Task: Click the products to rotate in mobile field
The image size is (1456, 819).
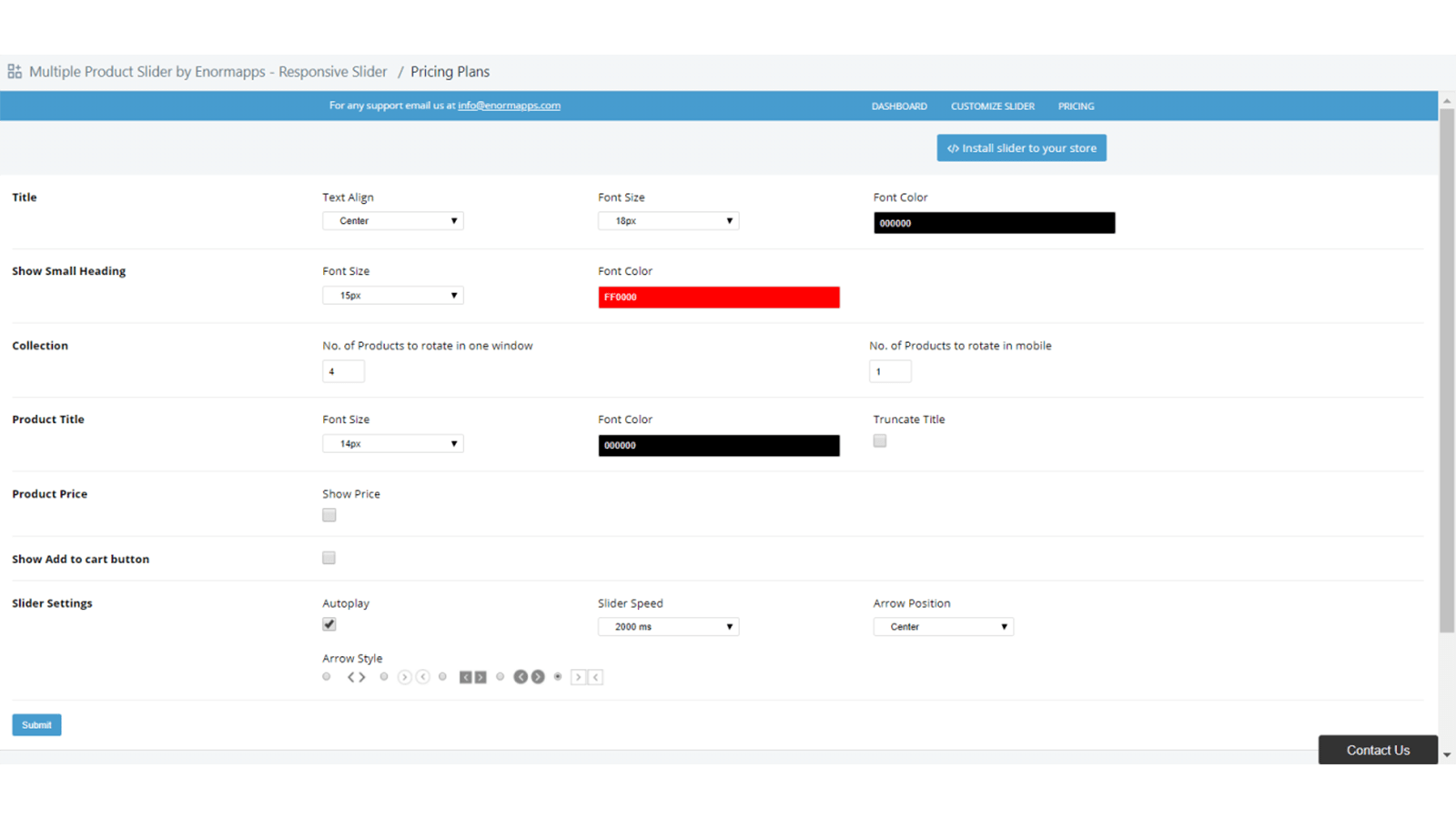Action: click(x=890, y=371)
